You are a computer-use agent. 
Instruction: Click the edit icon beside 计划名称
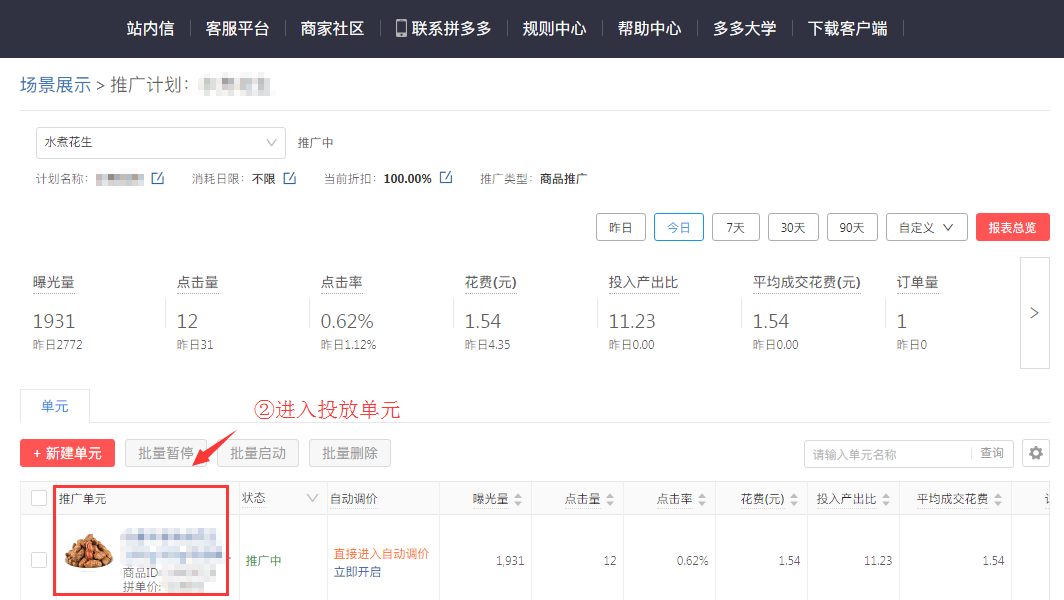158,179
